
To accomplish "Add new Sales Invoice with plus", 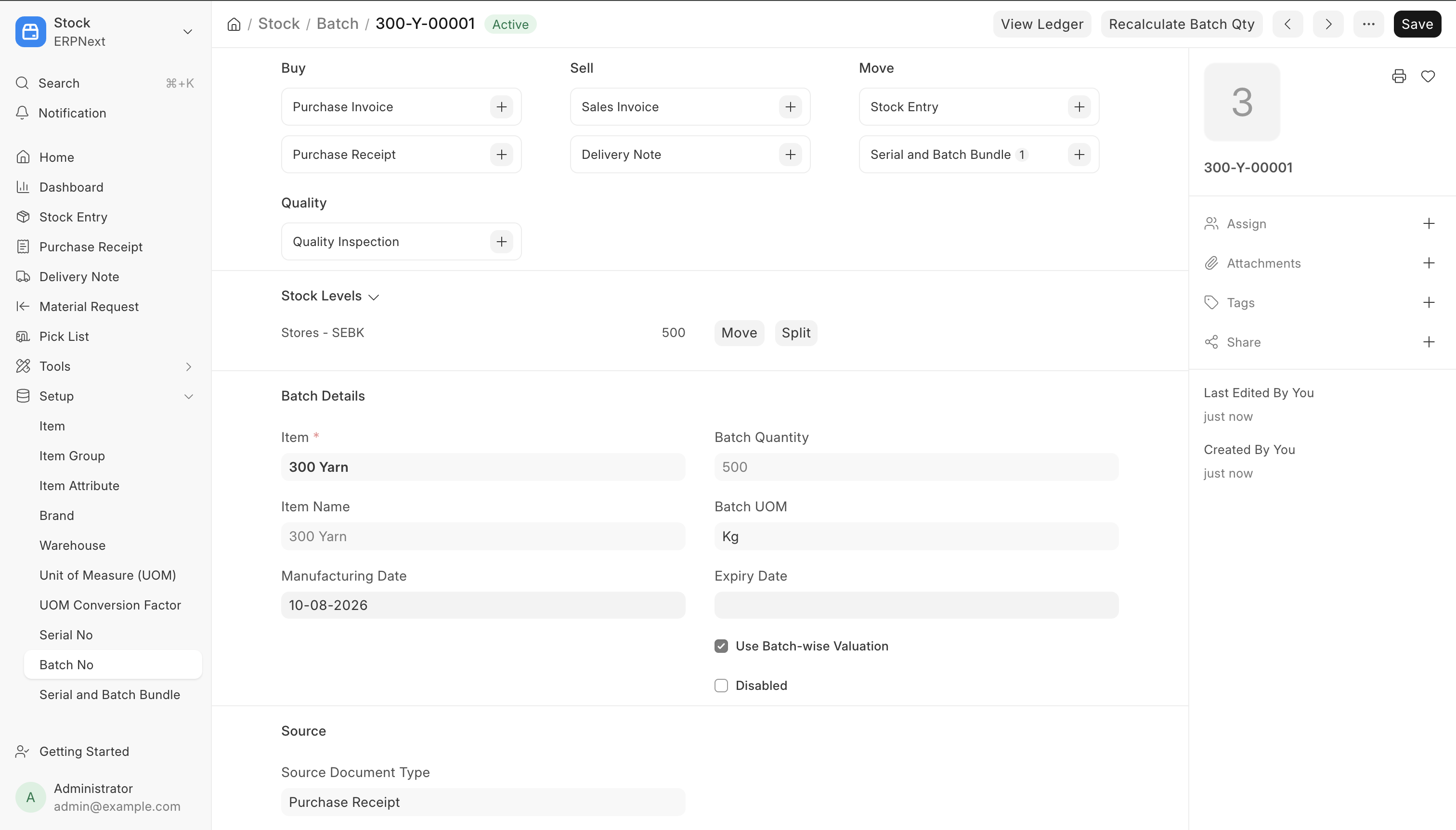I will (791, 106).
